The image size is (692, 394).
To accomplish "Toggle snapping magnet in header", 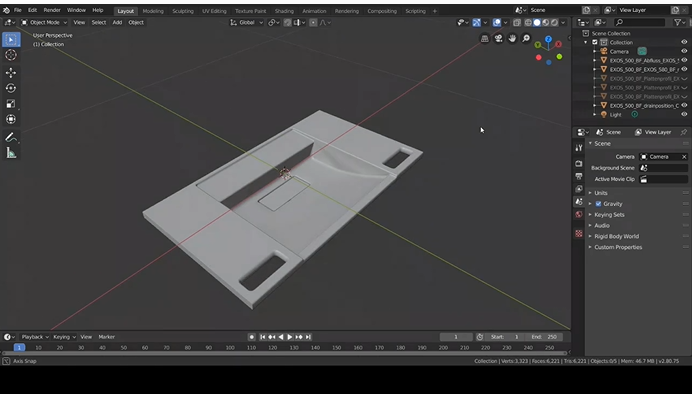I will click(x=287, y=23).
